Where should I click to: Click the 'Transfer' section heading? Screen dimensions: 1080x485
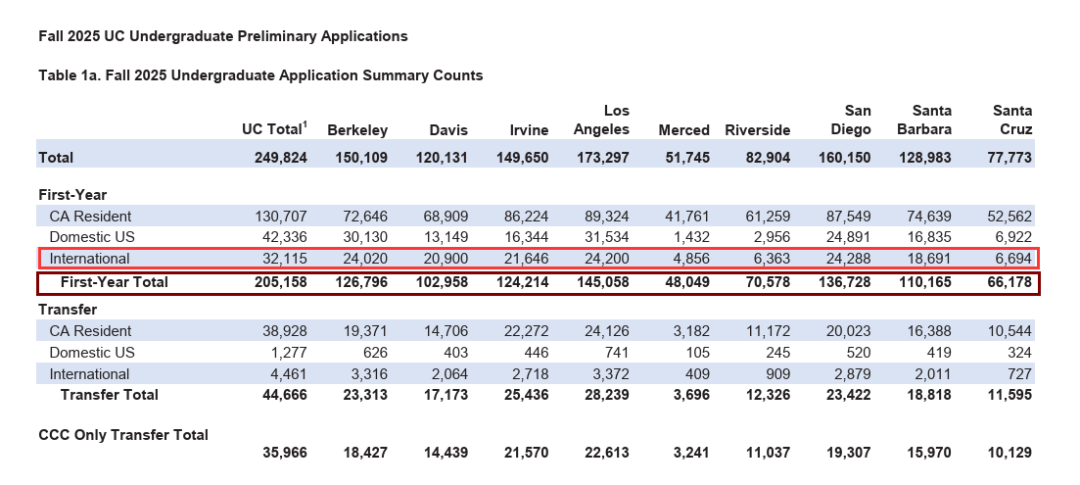click(x=68, y=310)
